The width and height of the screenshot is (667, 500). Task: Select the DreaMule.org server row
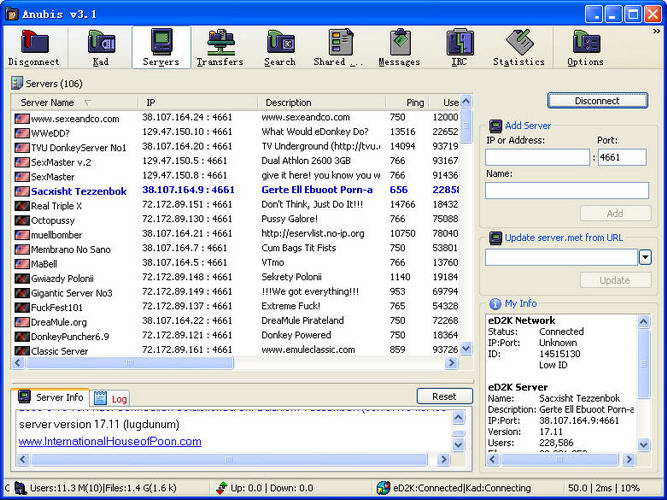[236, 321]
